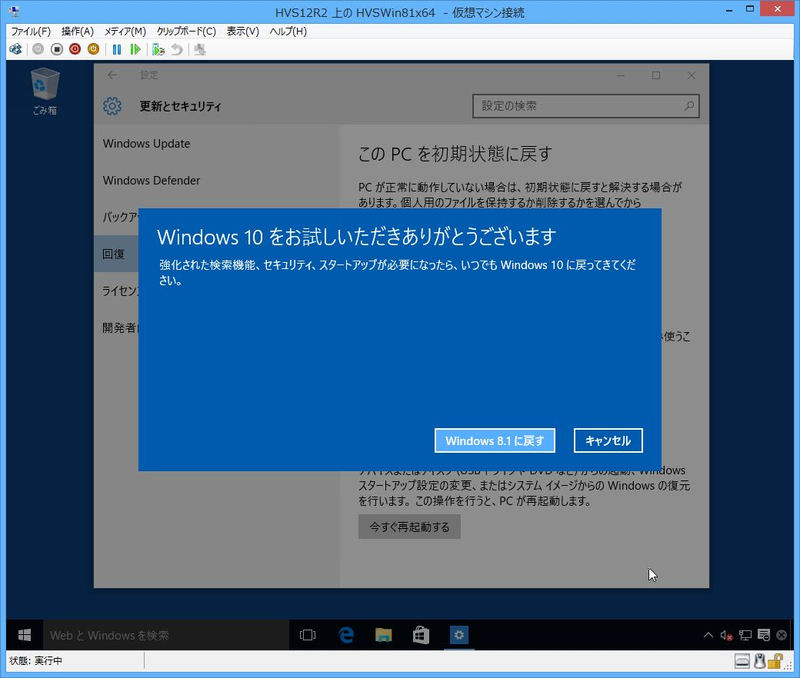Click the 状態: 実行中 status text
800x678 pixels.
click(36, 661)
